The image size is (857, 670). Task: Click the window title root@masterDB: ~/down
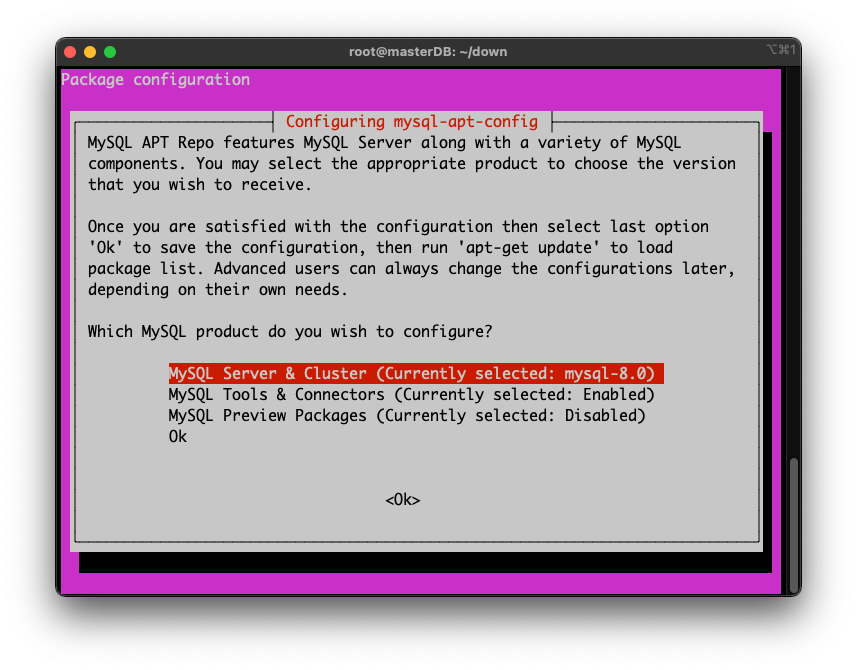428,52
